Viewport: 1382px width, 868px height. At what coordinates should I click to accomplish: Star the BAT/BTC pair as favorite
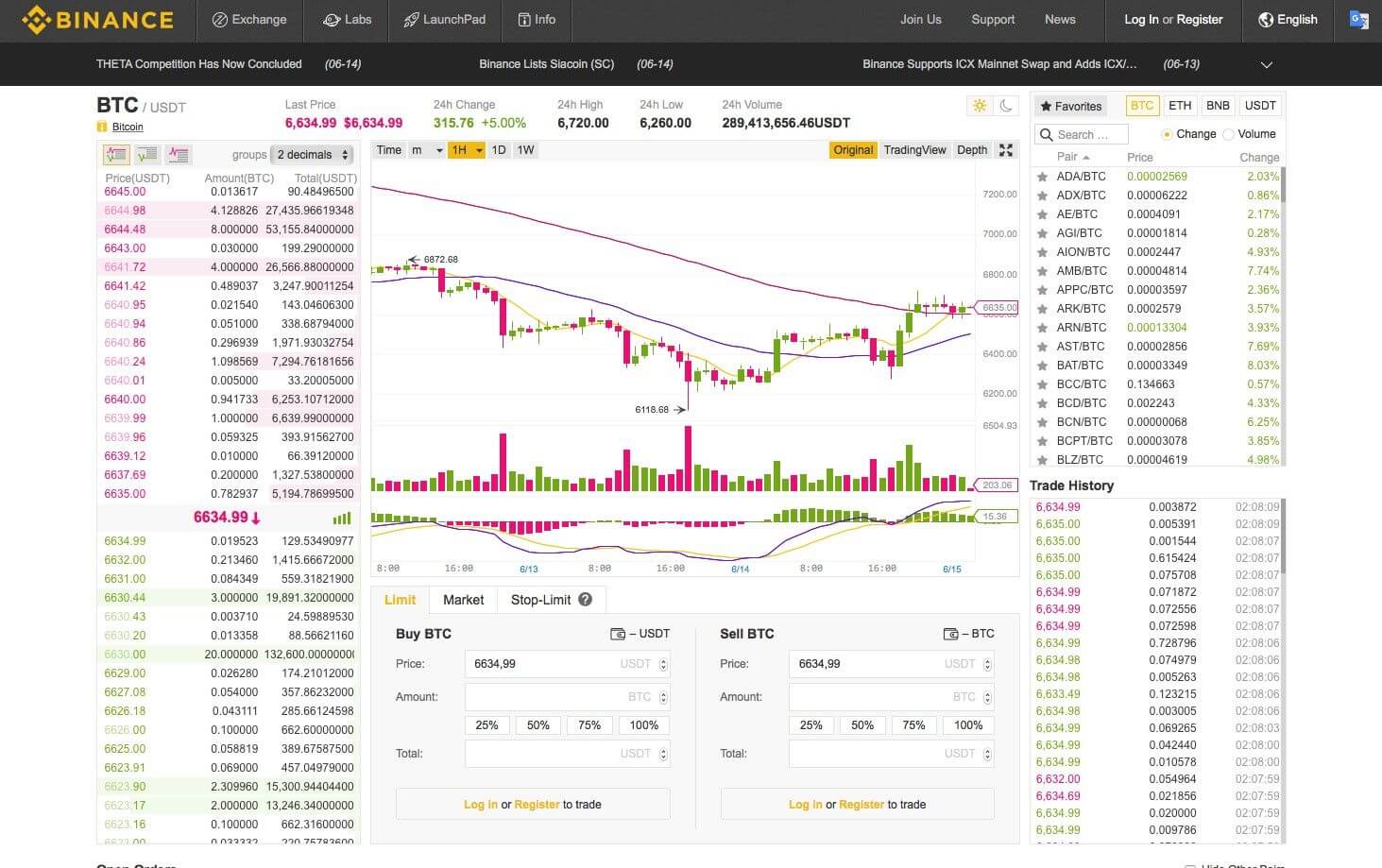point(1042,366)
